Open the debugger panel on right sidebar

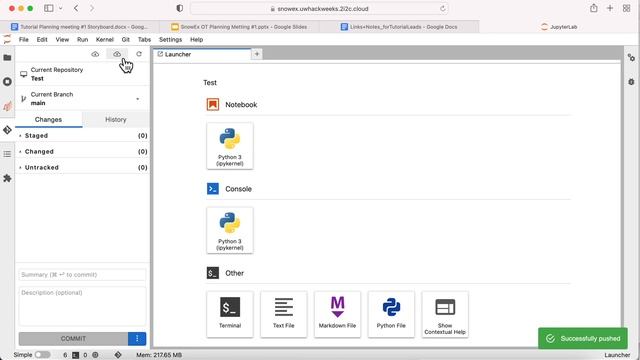click(631, 82)
